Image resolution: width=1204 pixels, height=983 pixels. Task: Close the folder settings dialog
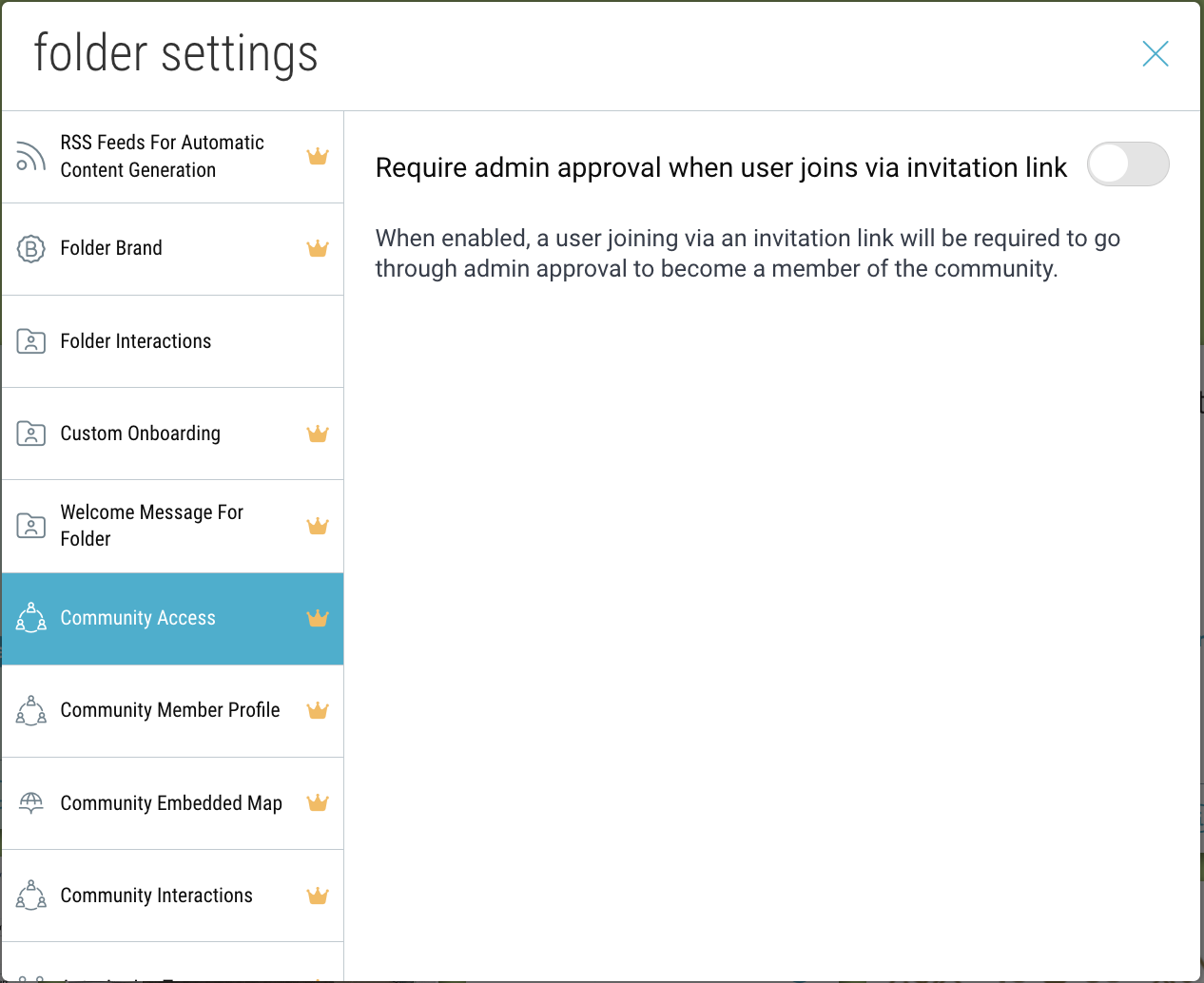point(1155,54)
